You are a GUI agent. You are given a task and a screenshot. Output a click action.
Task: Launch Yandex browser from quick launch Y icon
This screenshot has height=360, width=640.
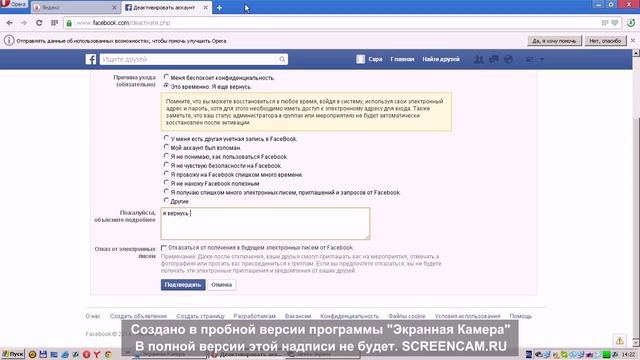[97, 354]
